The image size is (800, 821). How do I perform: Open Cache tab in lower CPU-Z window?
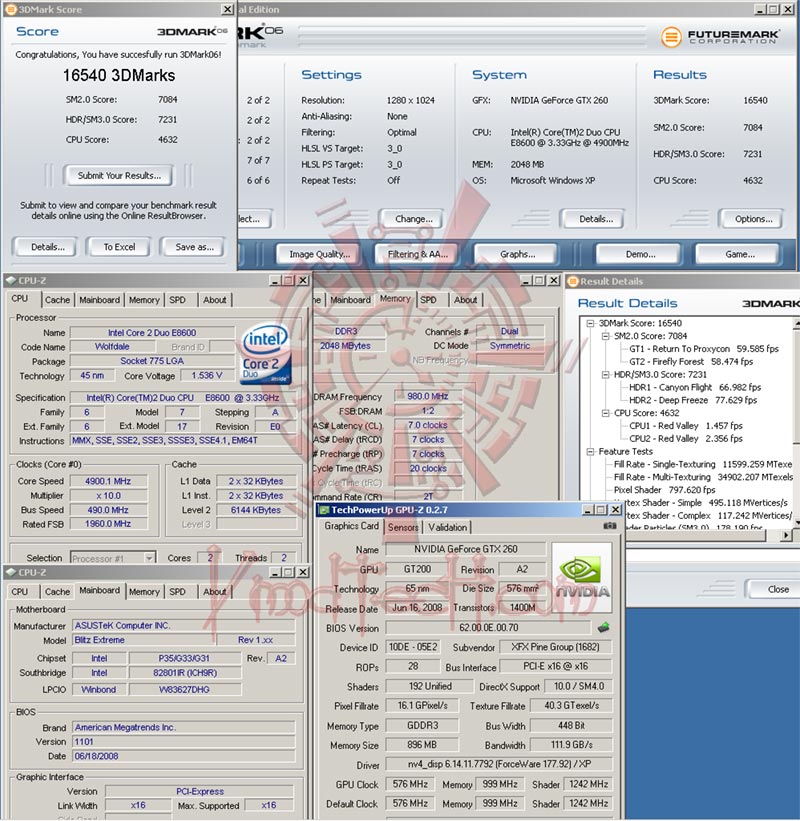click(57, 592)
